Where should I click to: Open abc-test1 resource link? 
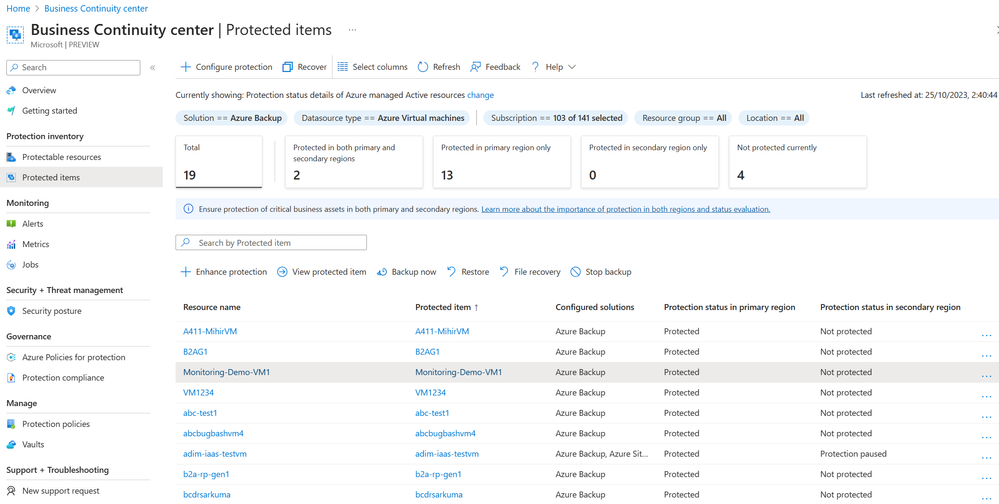click(x=200, y=413)
